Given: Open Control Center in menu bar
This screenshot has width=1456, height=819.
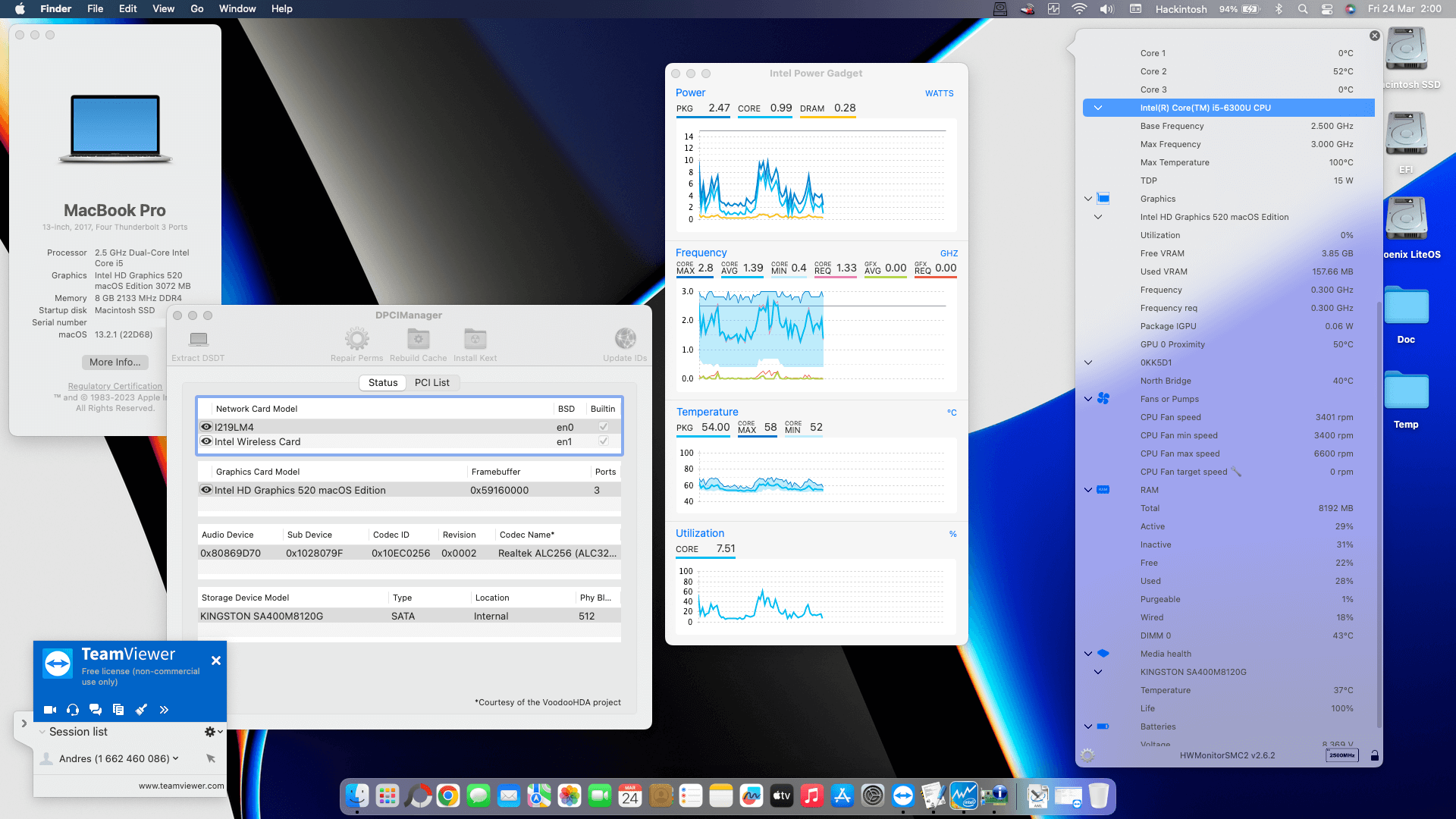Looking at the screenshot, I should (1327, 9).
